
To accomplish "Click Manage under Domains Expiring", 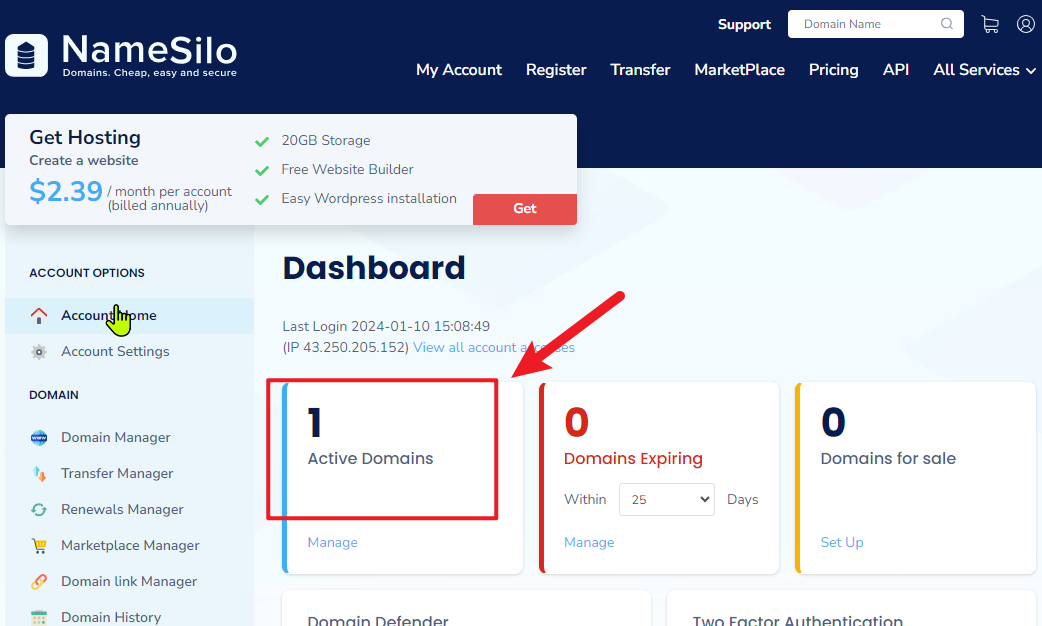I will (x=589, y=542).
